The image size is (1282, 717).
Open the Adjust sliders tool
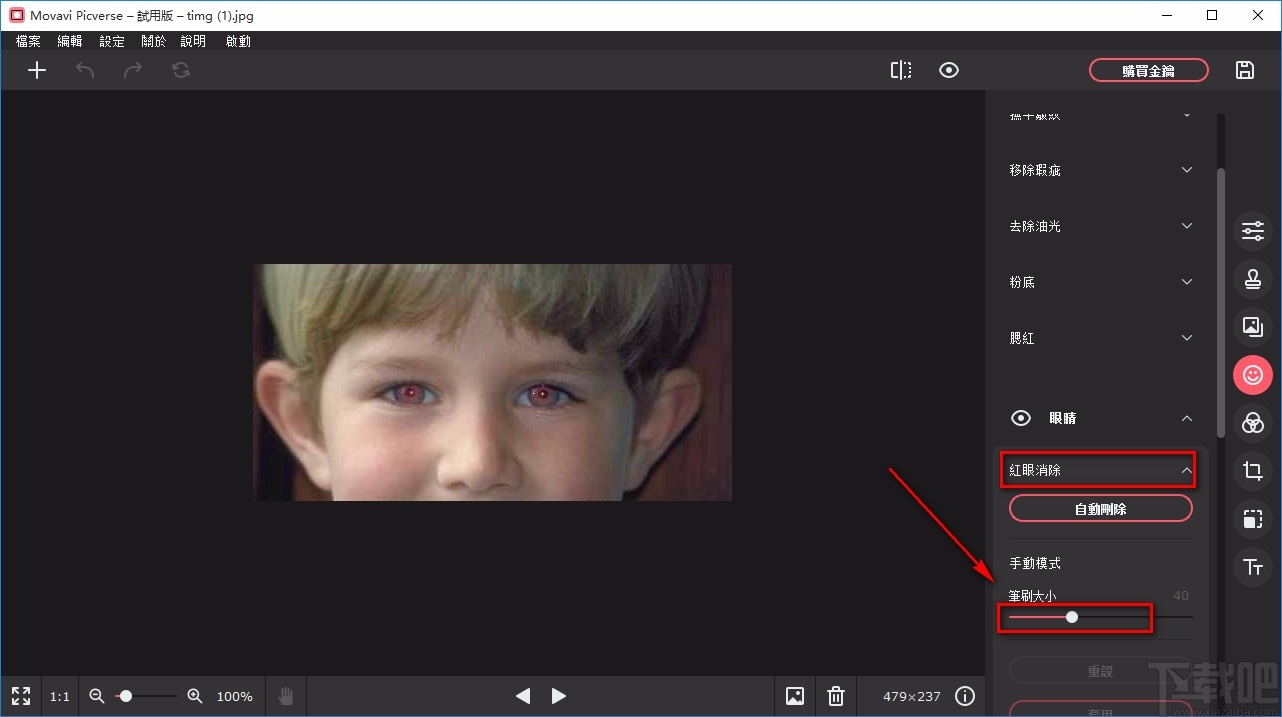tap(1253, 232)
